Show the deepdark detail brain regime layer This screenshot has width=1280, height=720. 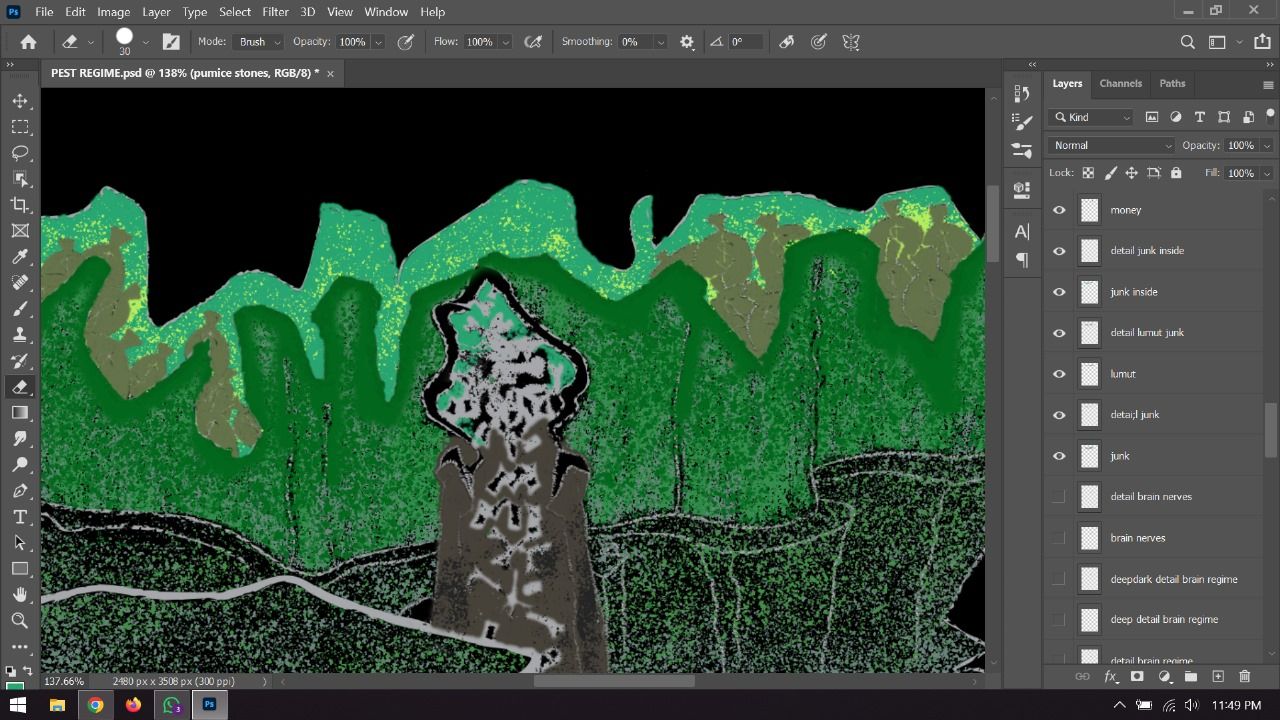(1059, 579)
